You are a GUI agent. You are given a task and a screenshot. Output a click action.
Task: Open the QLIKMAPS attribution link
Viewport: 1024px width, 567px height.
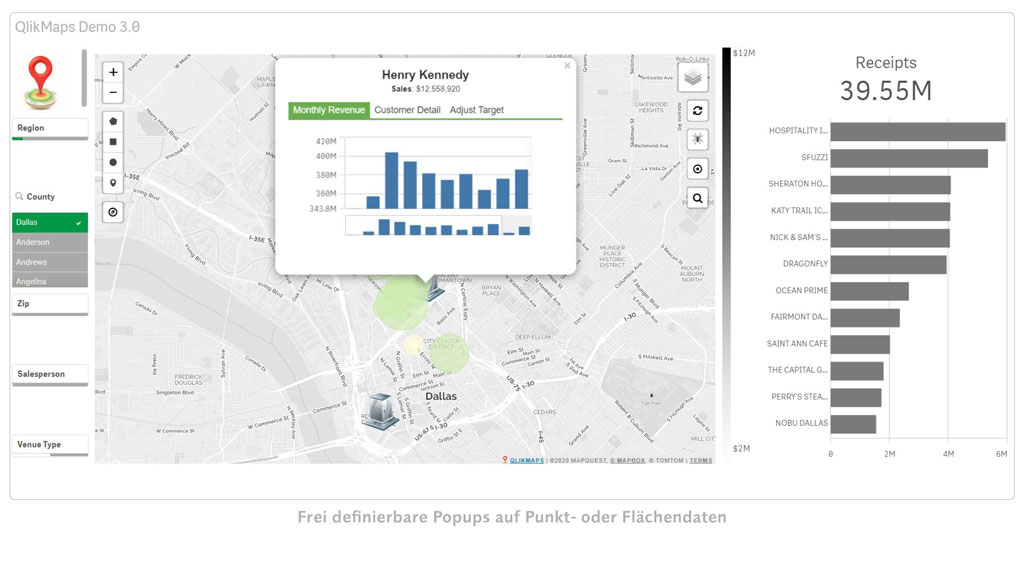526,461
